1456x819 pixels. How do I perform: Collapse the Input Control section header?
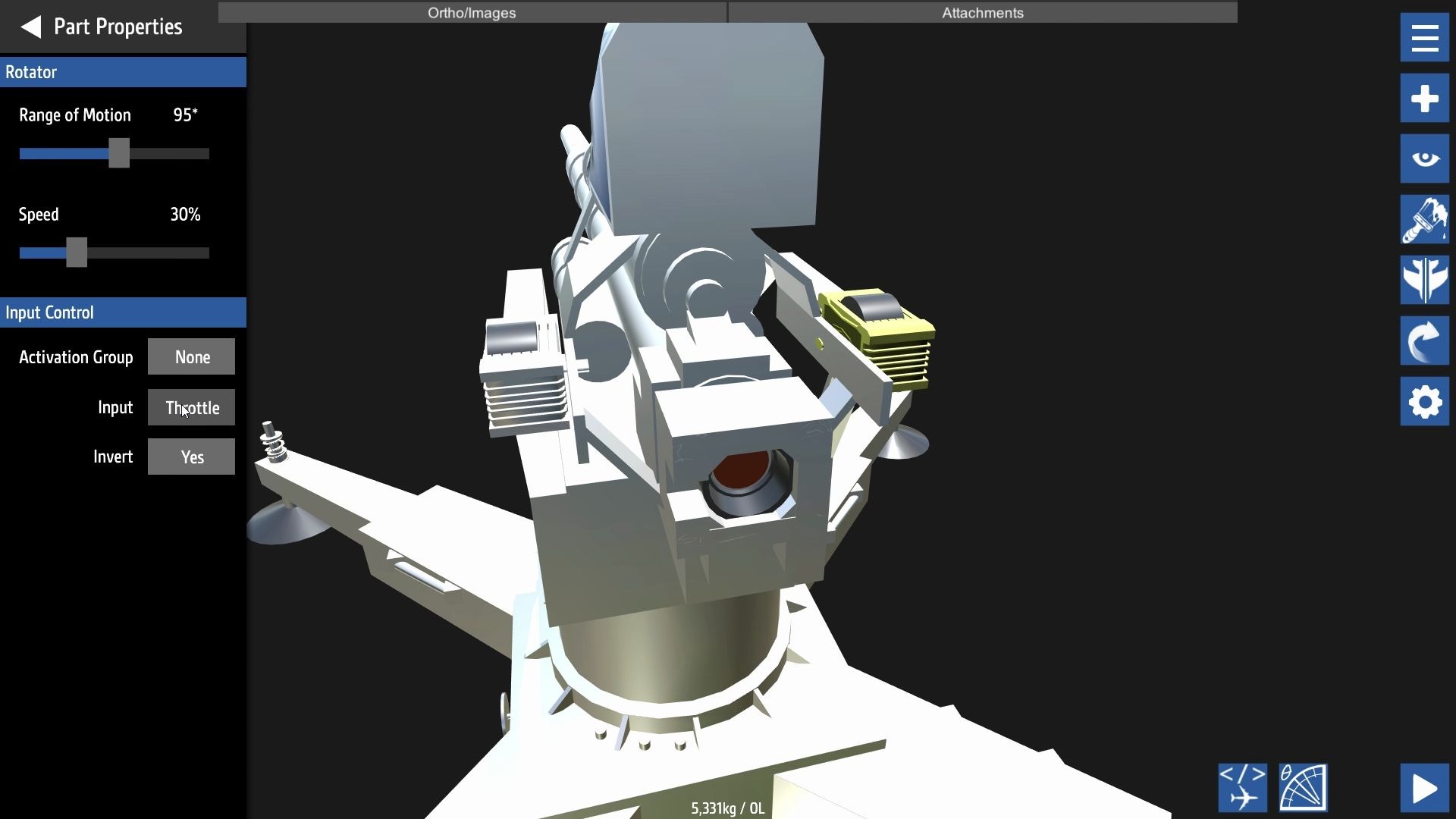(x=123, y=312)
